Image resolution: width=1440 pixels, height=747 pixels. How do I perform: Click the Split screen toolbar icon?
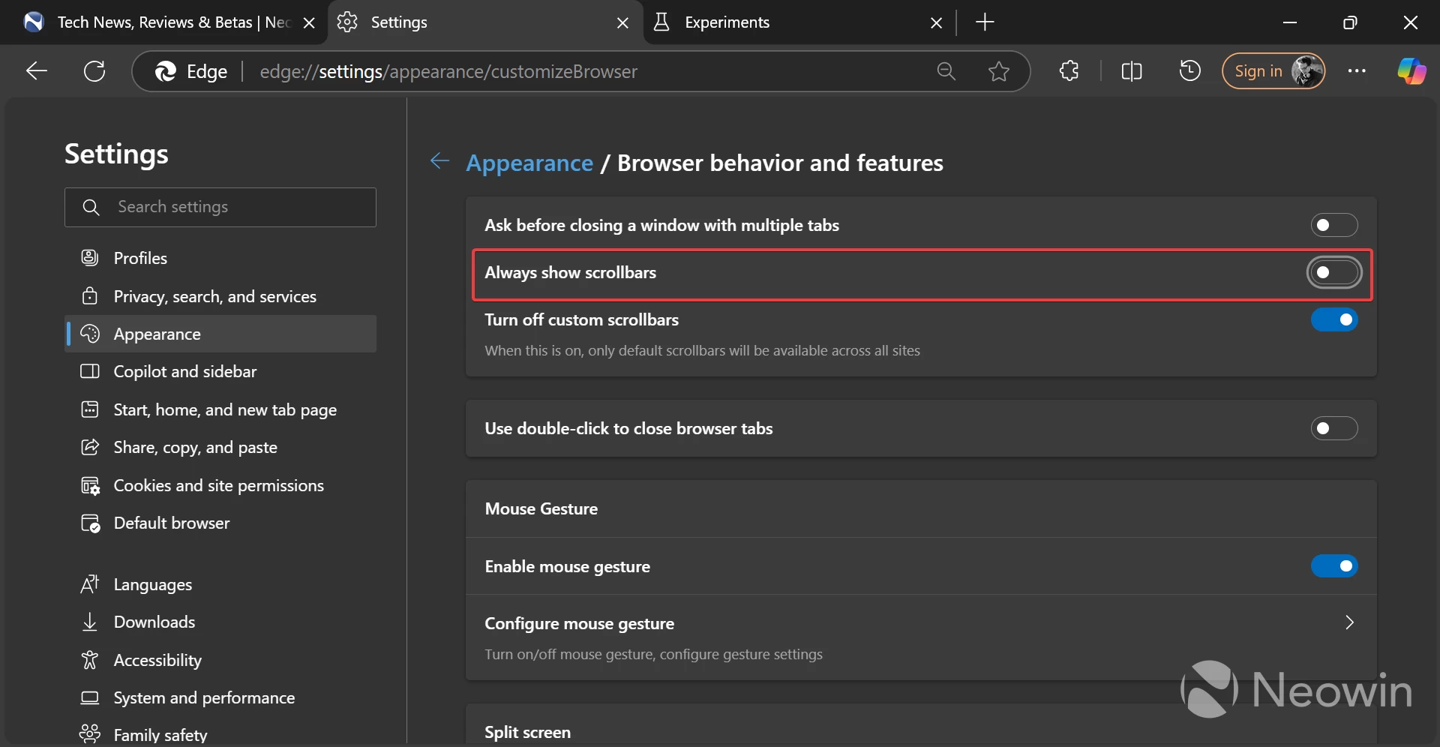1131,71
